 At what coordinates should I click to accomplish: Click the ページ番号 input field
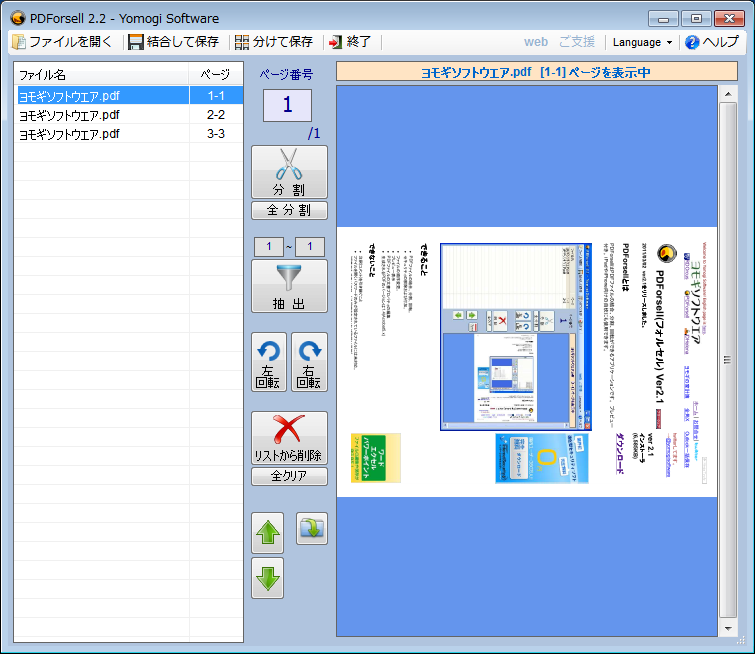(287, 105)
